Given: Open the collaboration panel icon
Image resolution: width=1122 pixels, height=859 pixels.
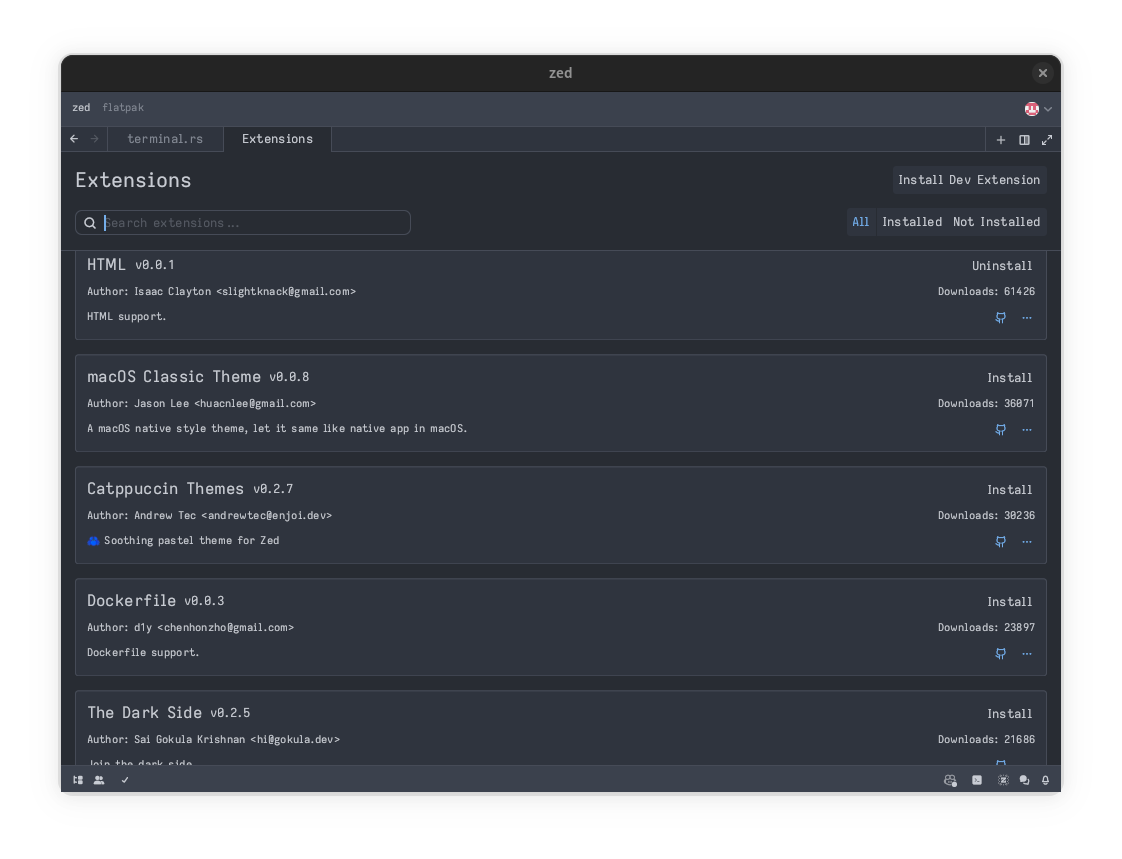Looking at the screenshot, I should (x=99, y=780).
